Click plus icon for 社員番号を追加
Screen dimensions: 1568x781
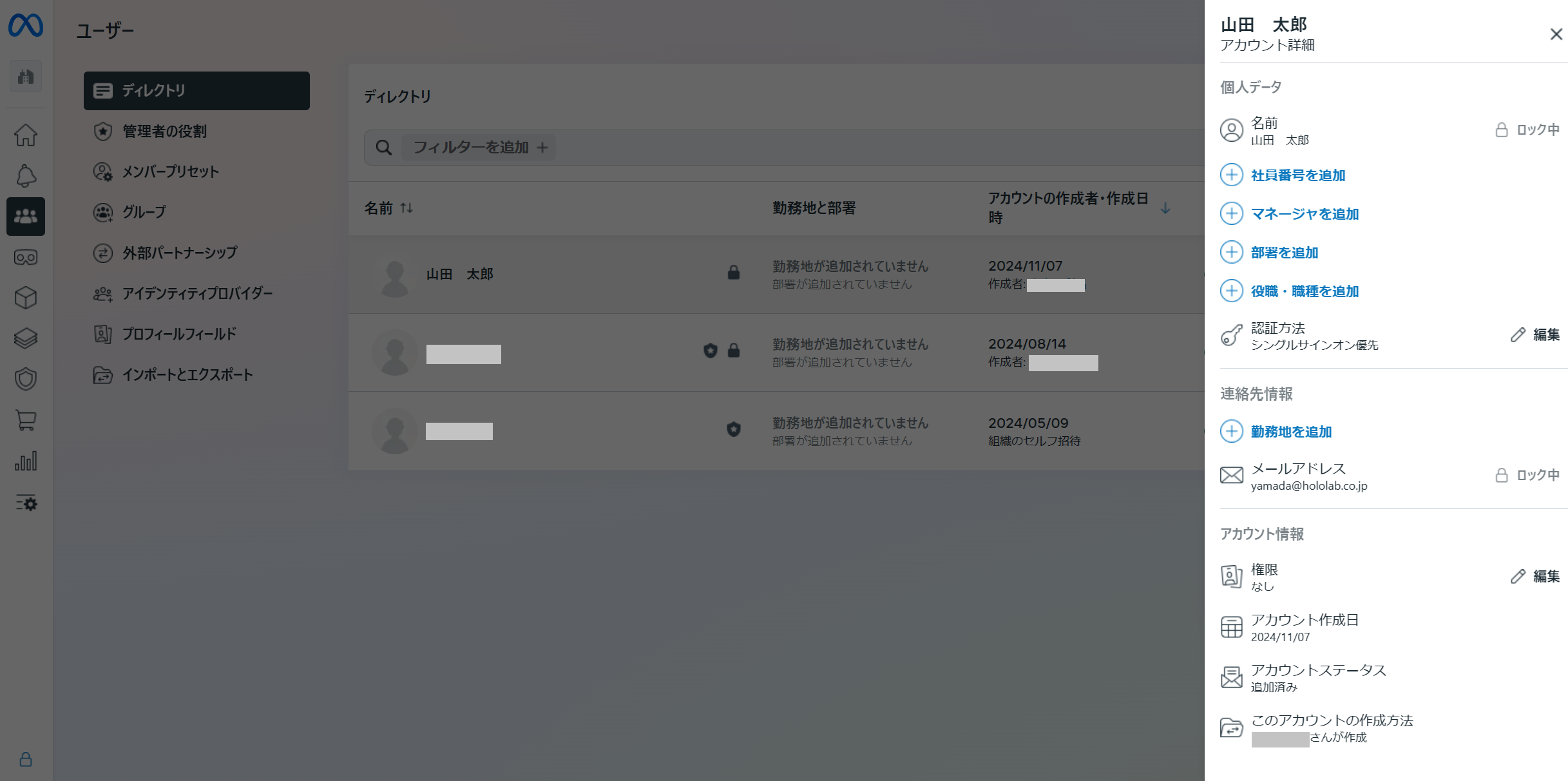[x=1231, y=175]
